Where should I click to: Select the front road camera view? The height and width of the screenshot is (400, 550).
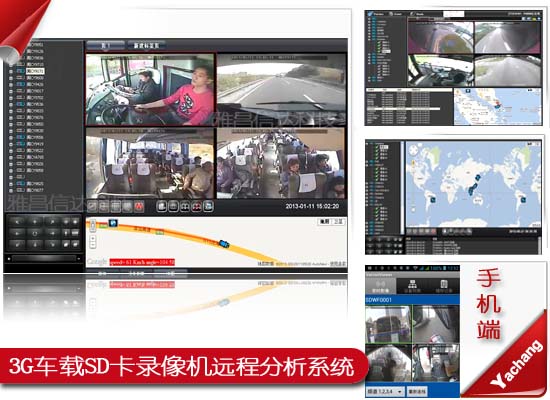(x=282, y=89)
